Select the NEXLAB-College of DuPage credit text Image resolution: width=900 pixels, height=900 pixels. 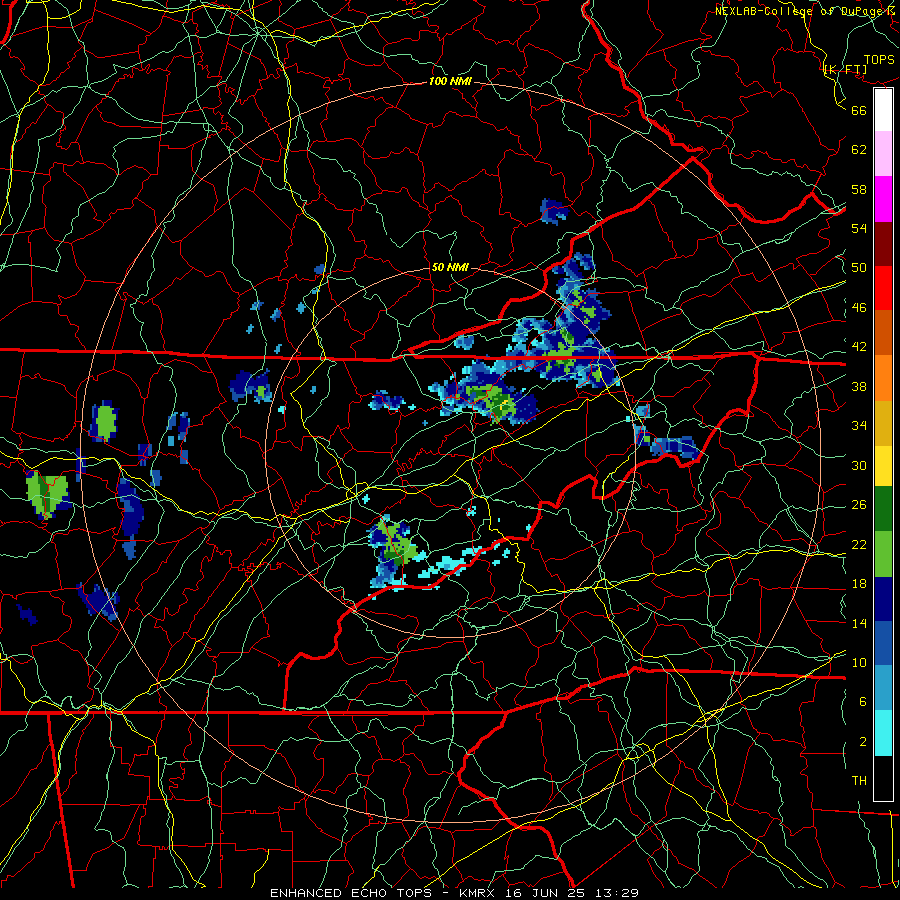coord(807,10)
